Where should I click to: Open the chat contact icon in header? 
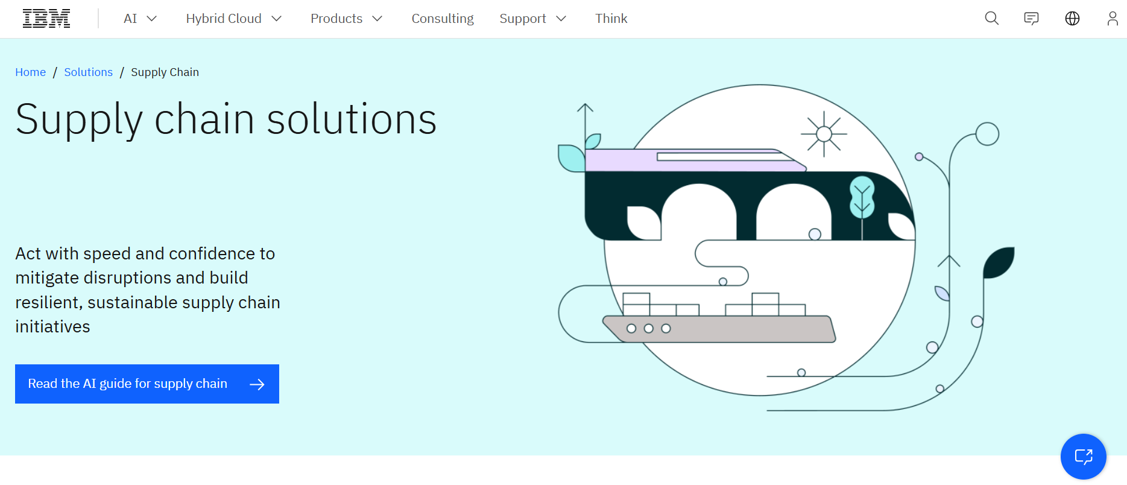[1031, 18]
